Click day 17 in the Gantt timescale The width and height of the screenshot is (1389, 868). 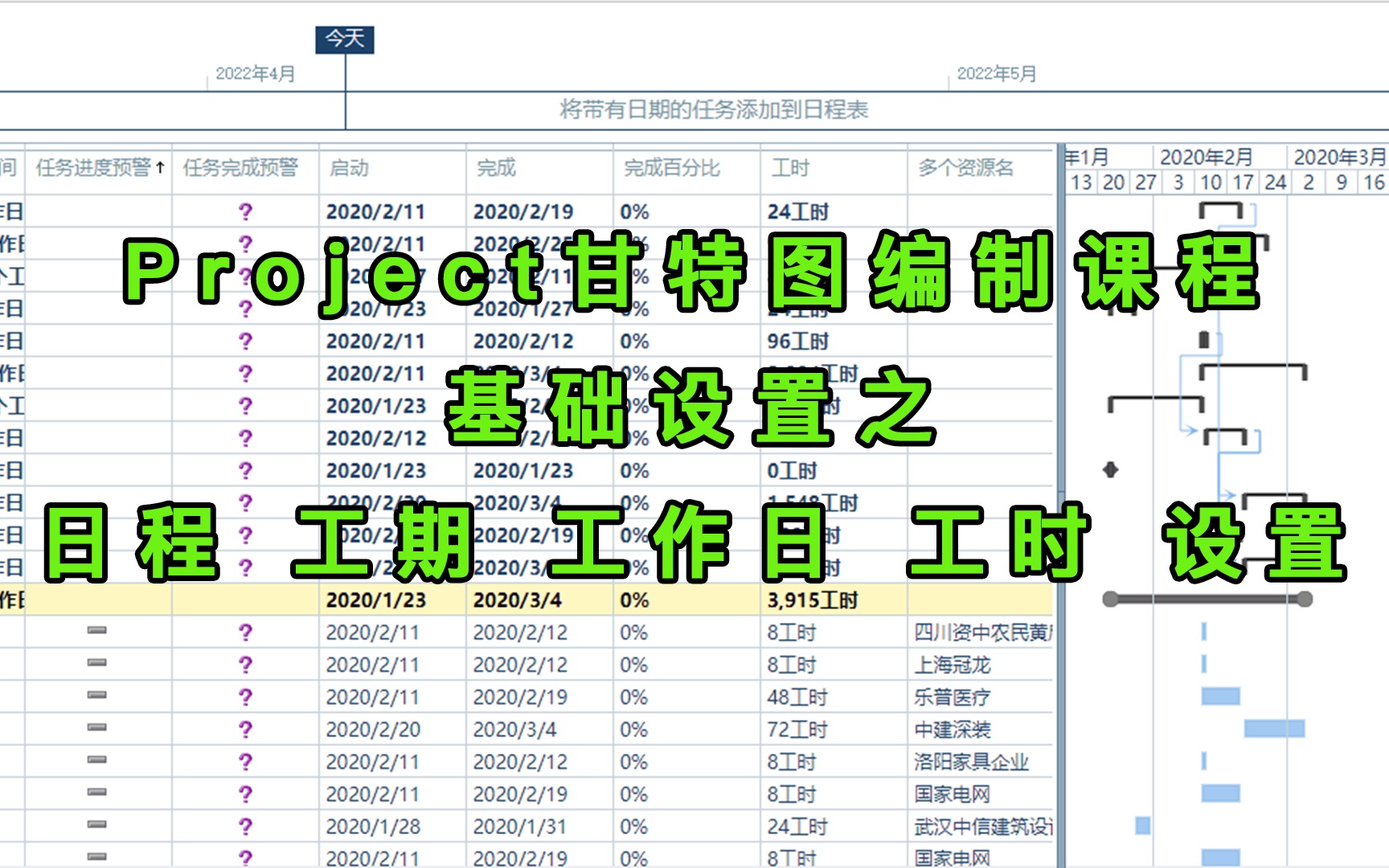coord(1244,182)
